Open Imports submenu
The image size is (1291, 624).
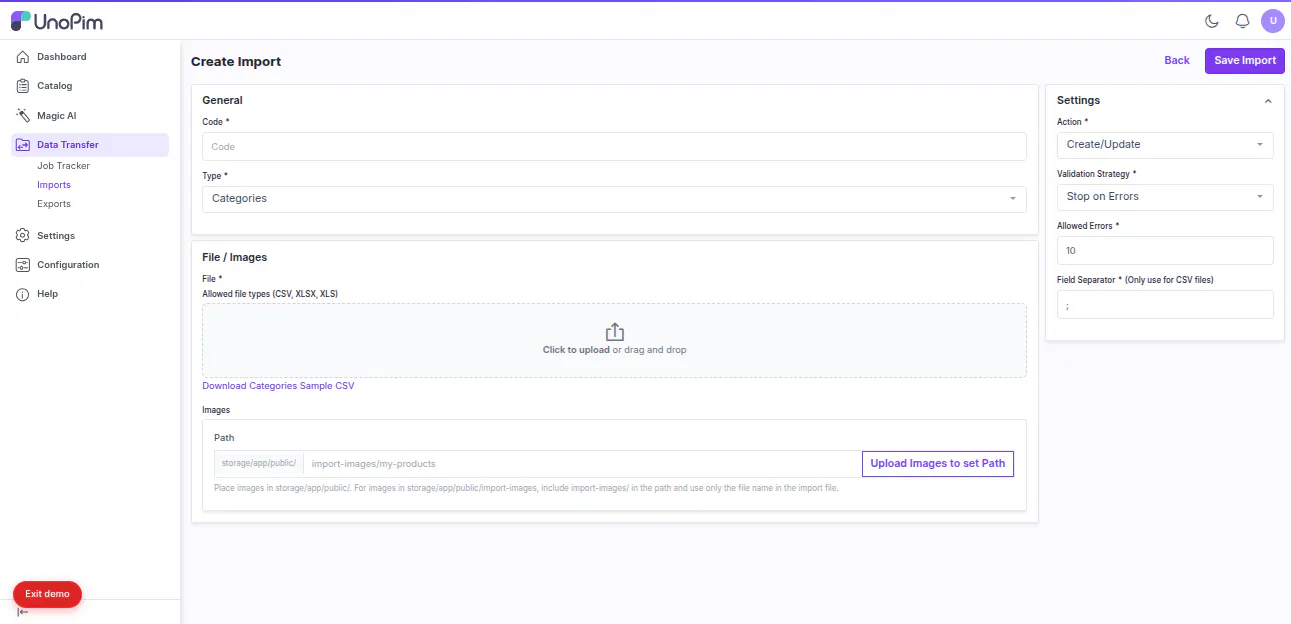coord(54,185)
